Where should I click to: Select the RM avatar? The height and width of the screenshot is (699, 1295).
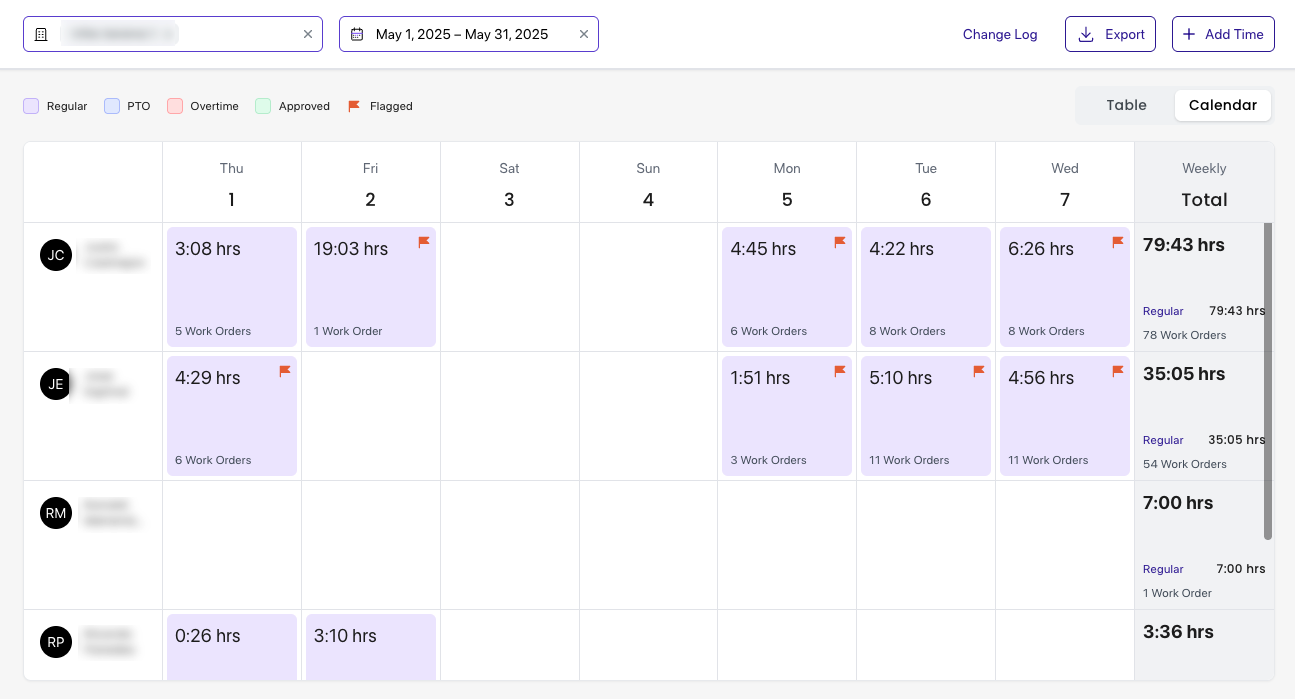tap(56, 513)
